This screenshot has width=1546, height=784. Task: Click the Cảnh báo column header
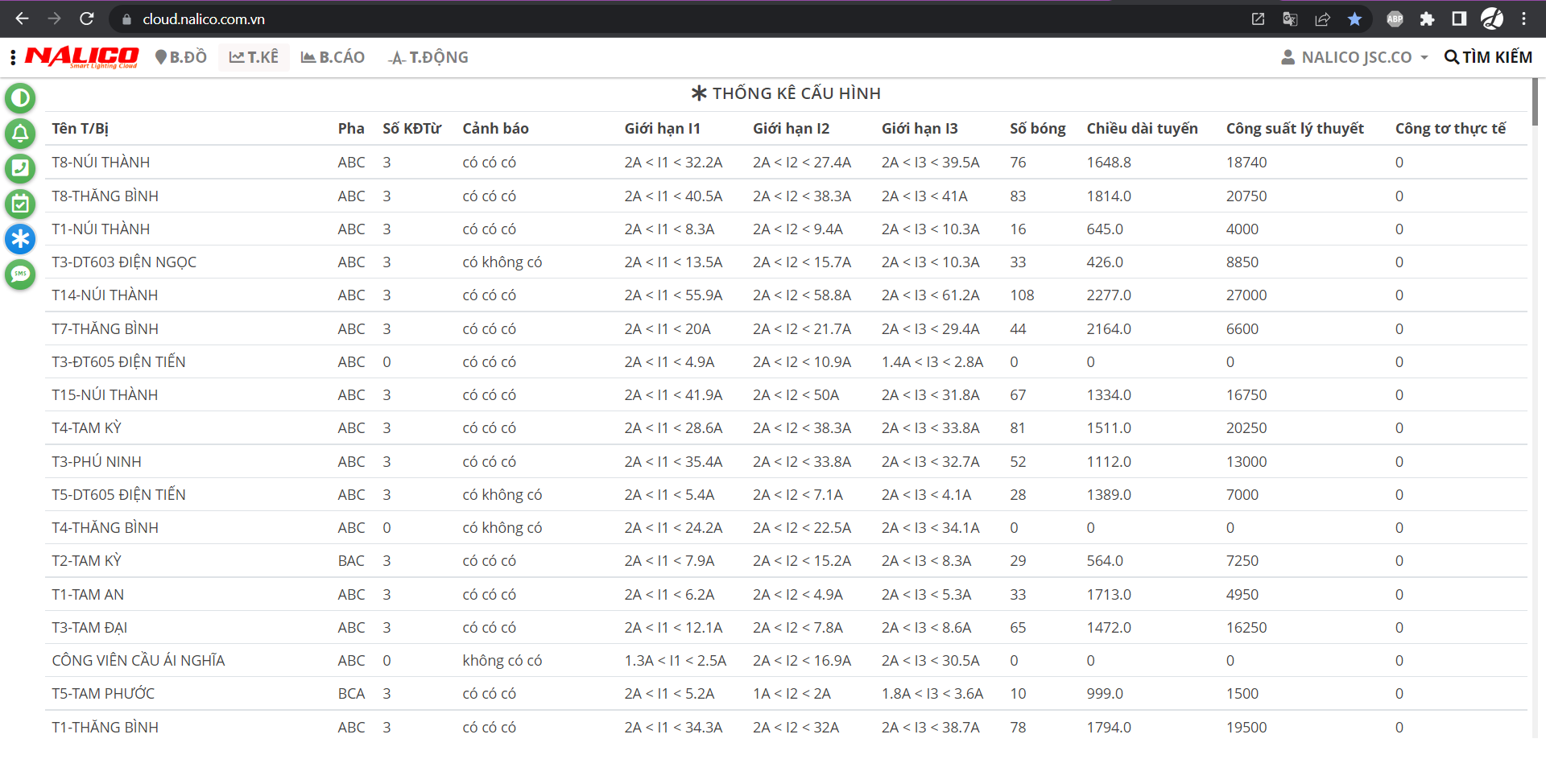pos(495,129)
